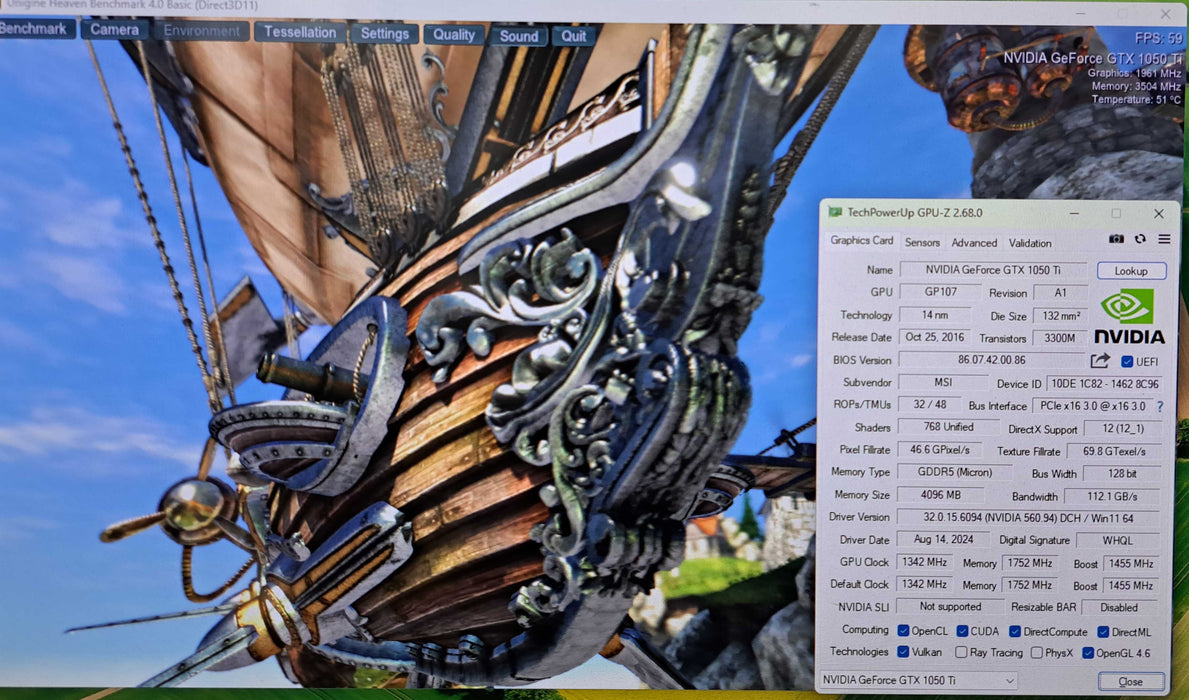Open the Environment menu in Heaven

pos(201,31)
